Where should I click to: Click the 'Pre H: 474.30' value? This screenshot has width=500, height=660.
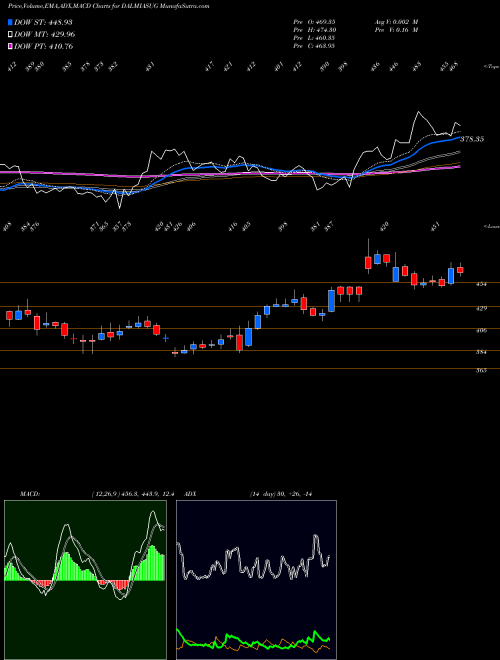(314, 30)
